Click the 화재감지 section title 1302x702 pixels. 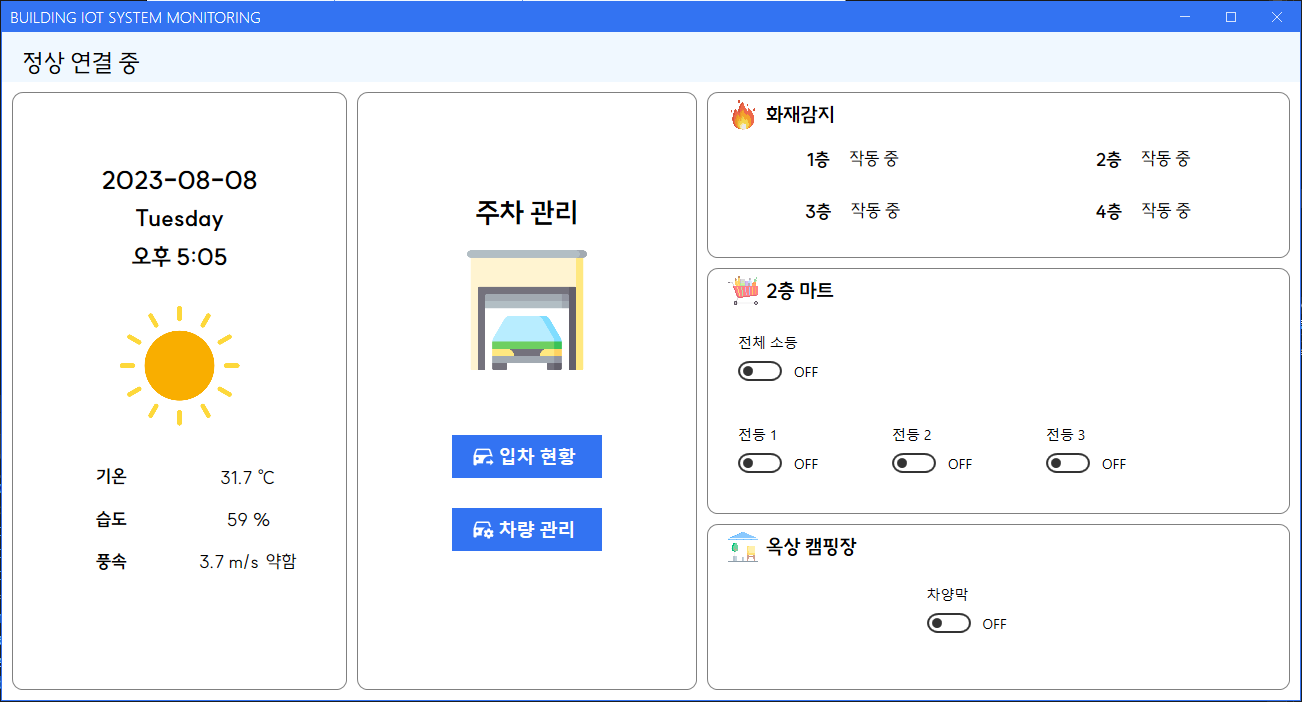[x=800, y=115]
